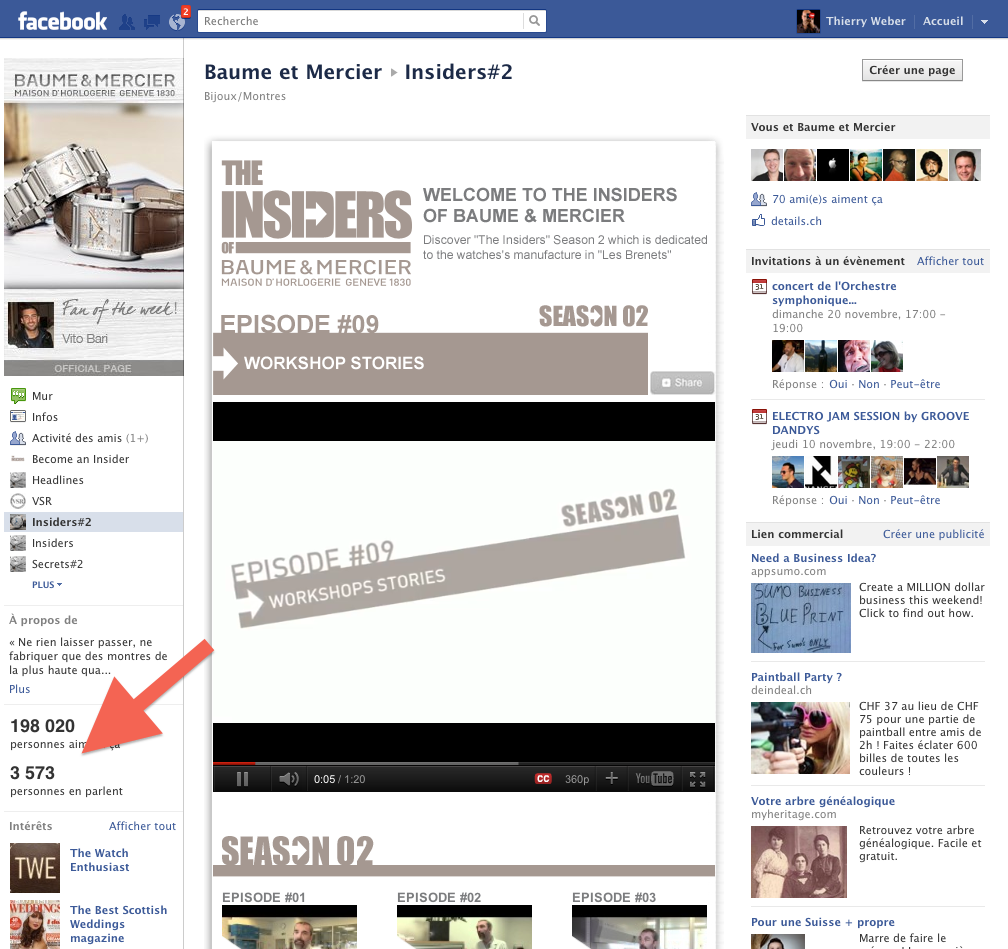
Task: Click calendar icon beside Electro Jam event
Action: 759,417
